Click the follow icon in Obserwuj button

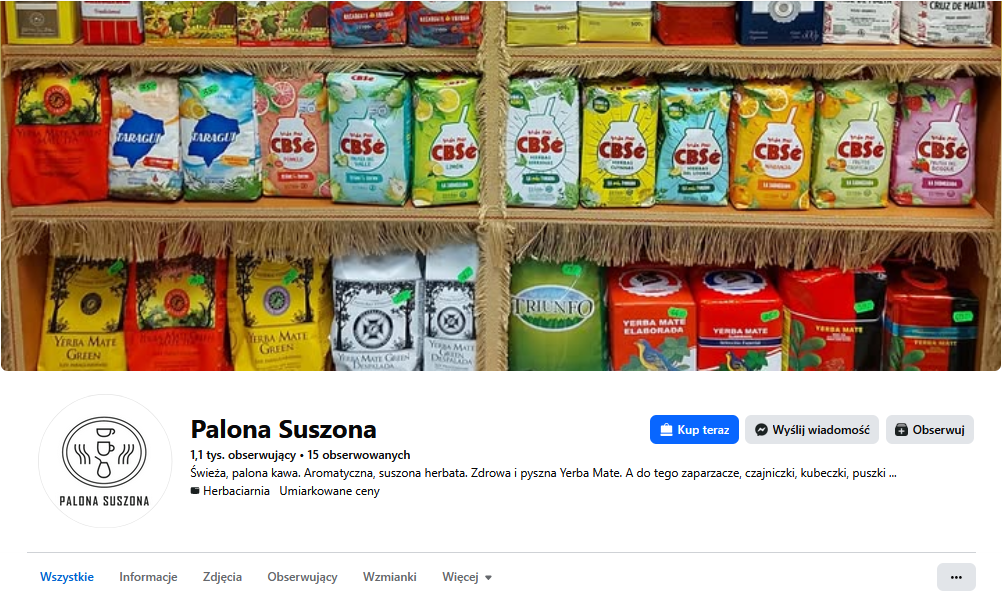coord(901,430)
